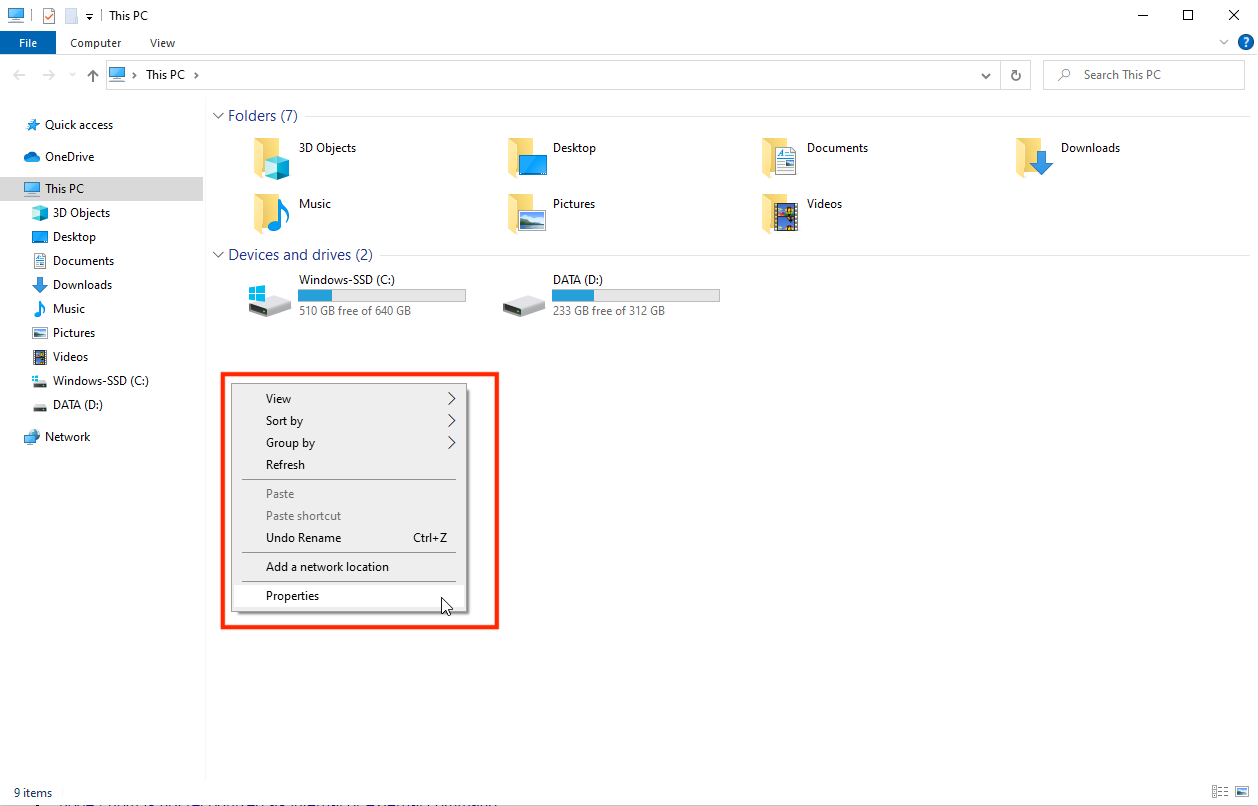Refresh the address bar location

pos(1016,75)
